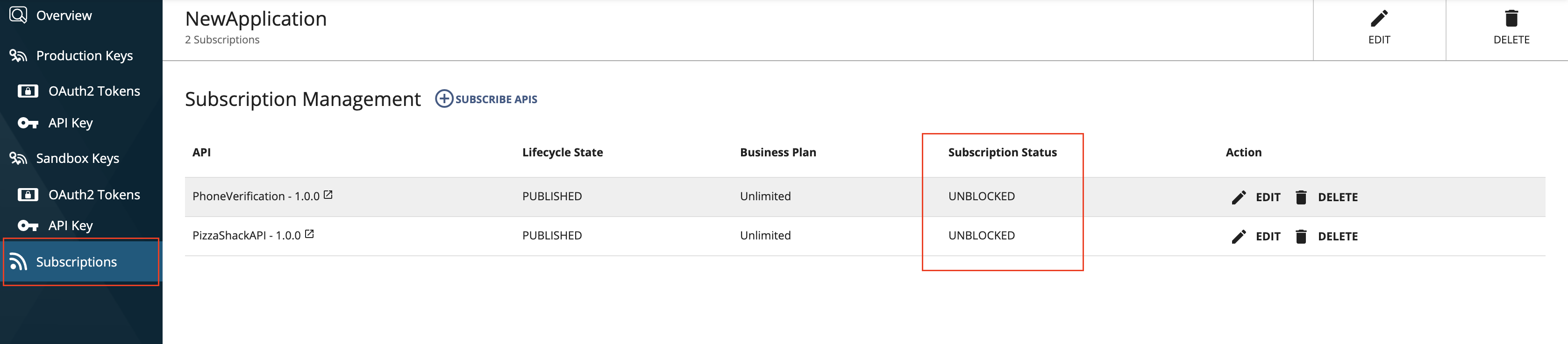Select Sandbox Keys in the sidebar
Viewport: 1568px width, 344px height.
(x=77, y=159)
